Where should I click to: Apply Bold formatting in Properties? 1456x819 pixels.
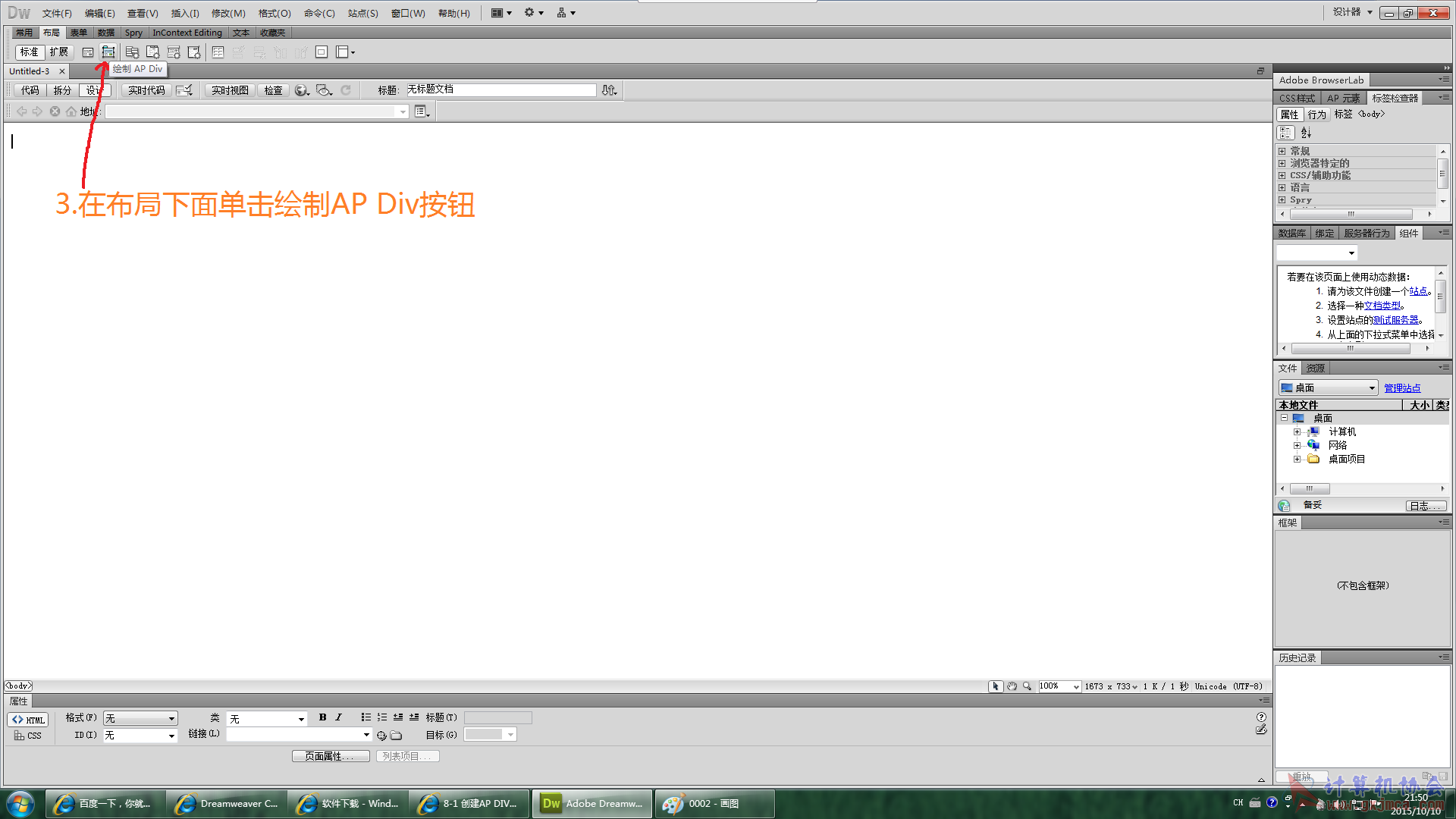pos(322,717)
